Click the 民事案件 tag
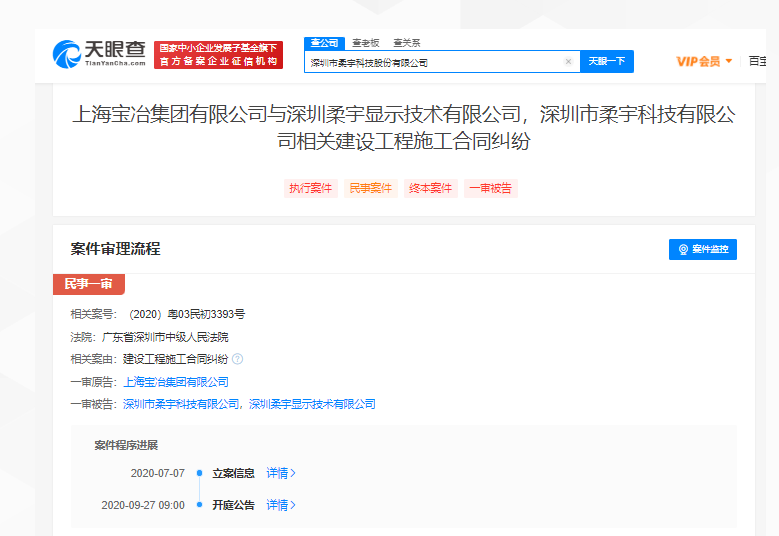Viewport: 779px width, 536px height. pyautogui.click(x=371, y=188)
